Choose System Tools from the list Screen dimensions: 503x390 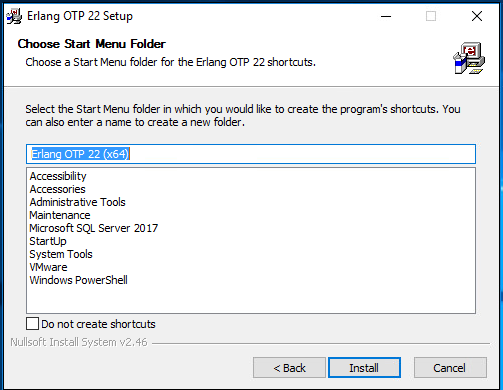[61, 254]
